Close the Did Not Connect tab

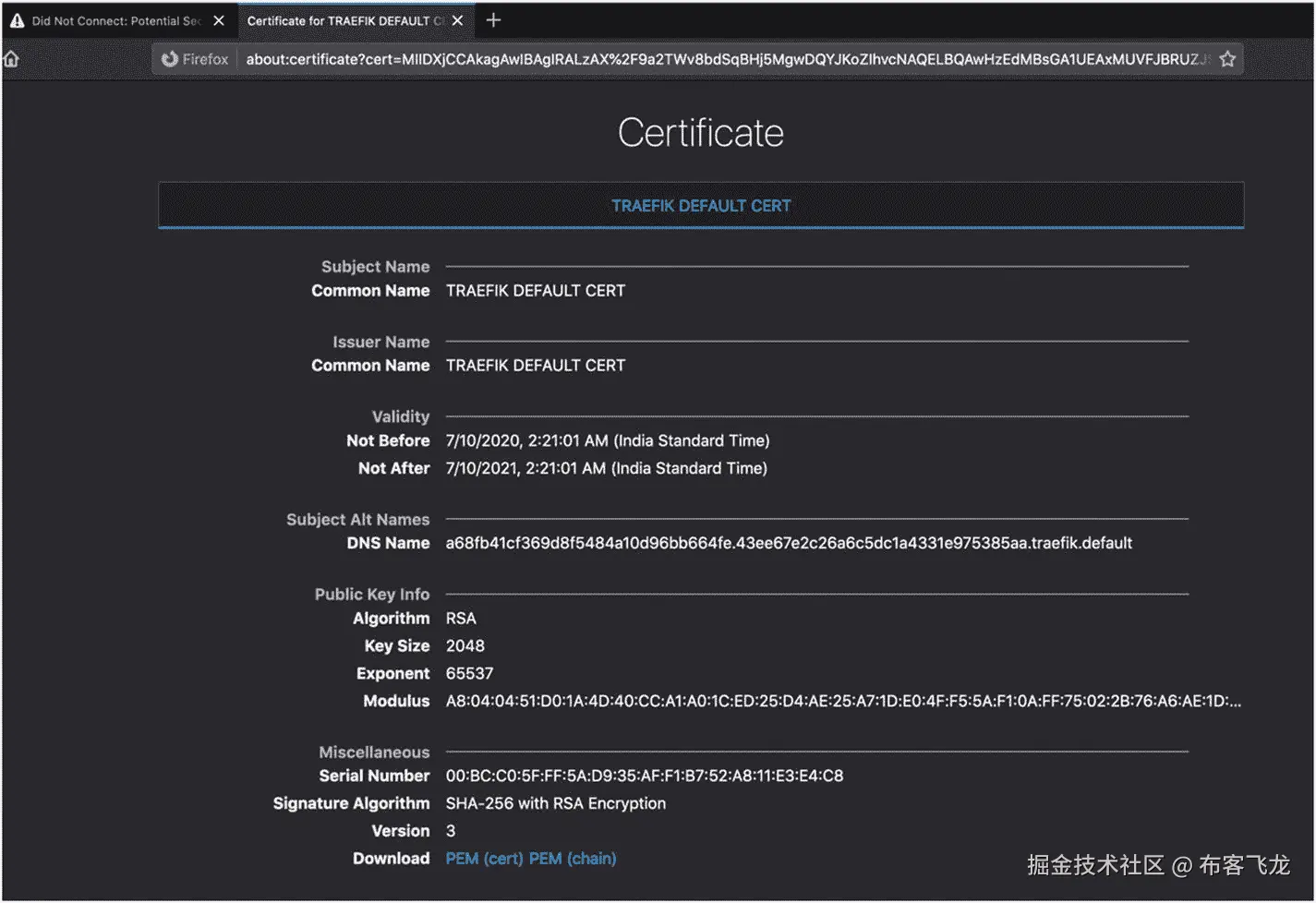click(x=219, y=20)
